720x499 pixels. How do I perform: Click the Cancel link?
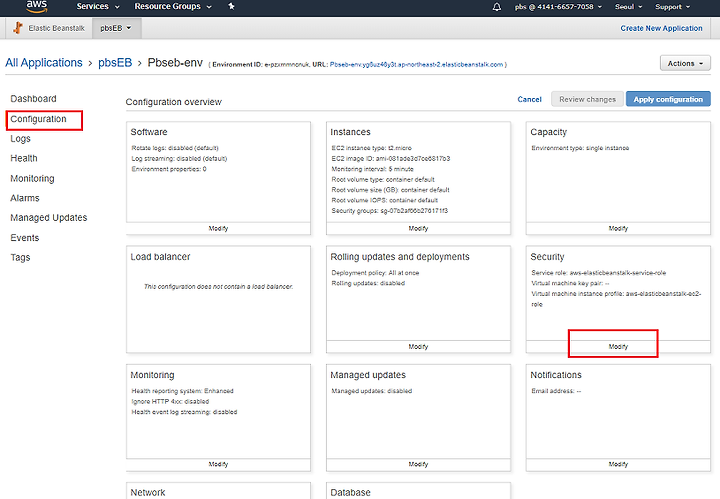tap(529, 99)
